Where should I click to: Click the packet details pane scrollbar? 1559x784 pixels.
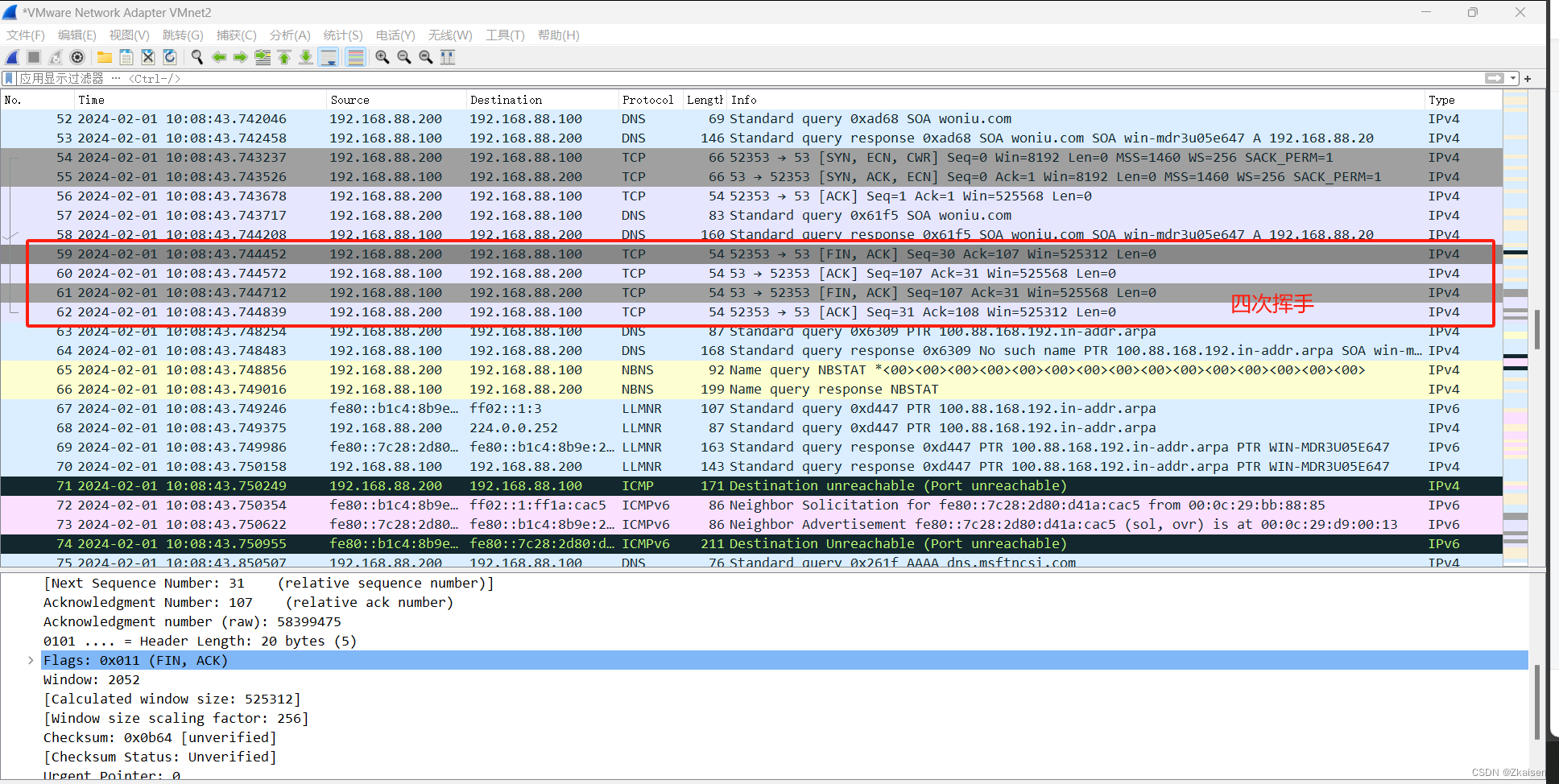[x=1537, y=701]
